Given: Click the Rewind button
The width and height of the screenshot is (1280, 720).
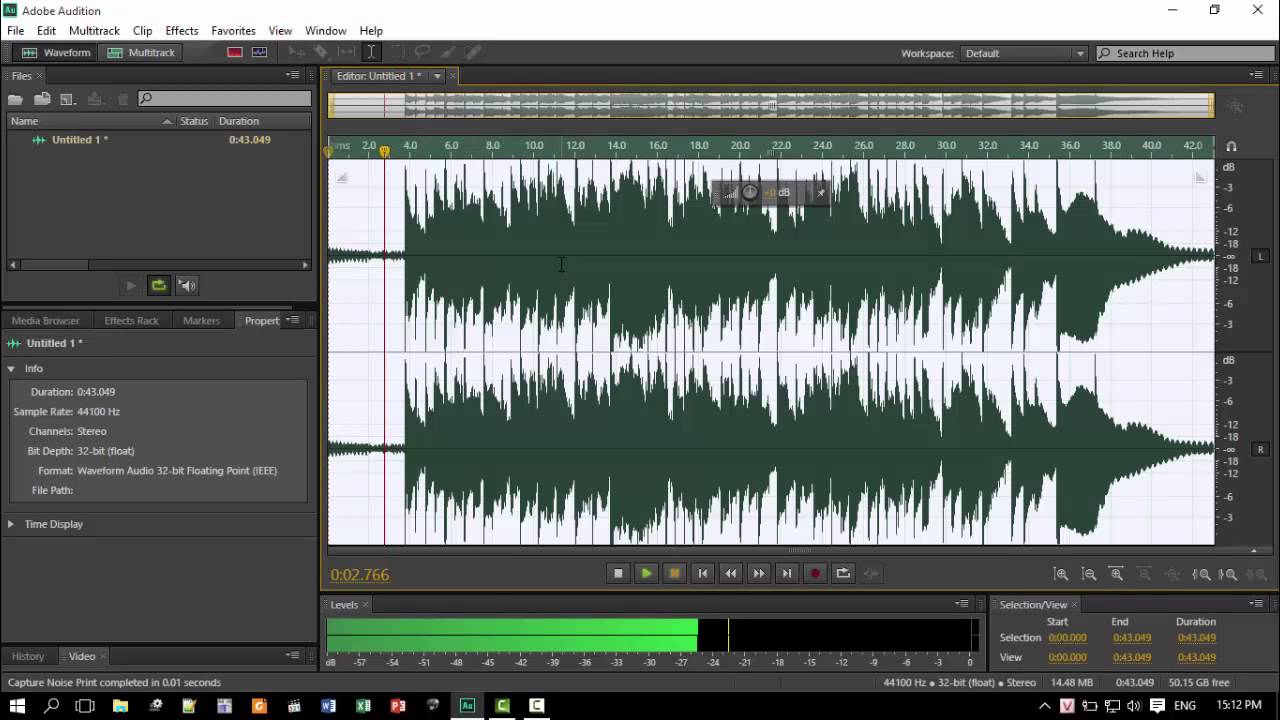Looking at the screenshot, I should point(730,573).
